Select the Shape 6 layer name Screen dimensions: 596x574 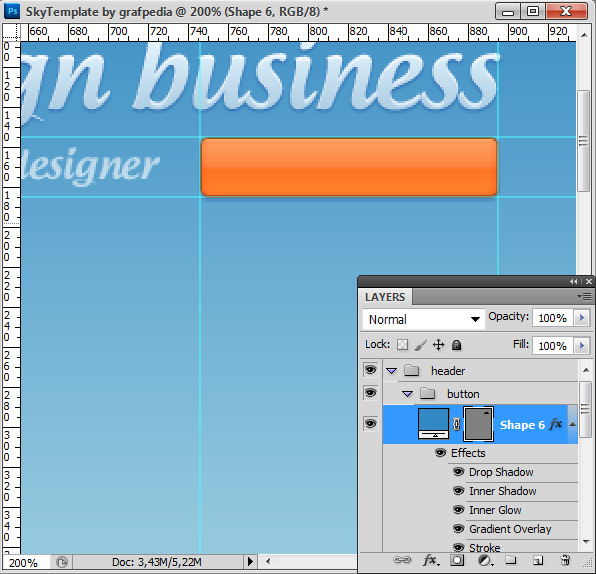pos(522,425)
